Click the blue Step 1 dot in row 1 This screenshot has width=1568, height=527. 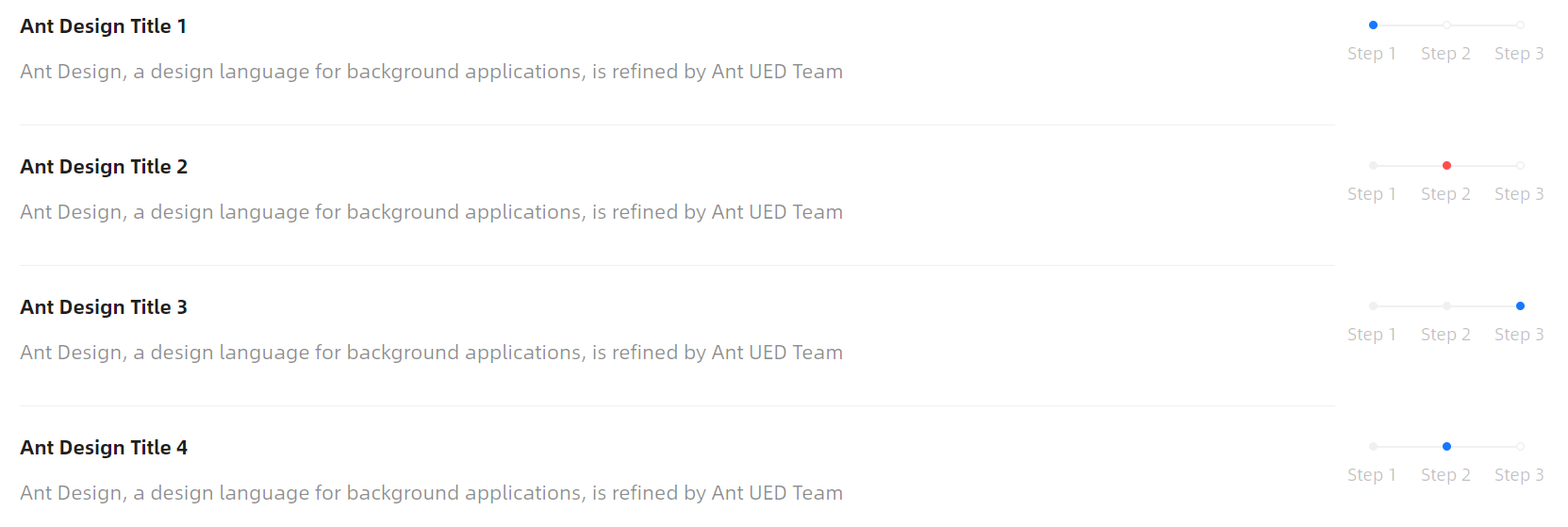1373,25
